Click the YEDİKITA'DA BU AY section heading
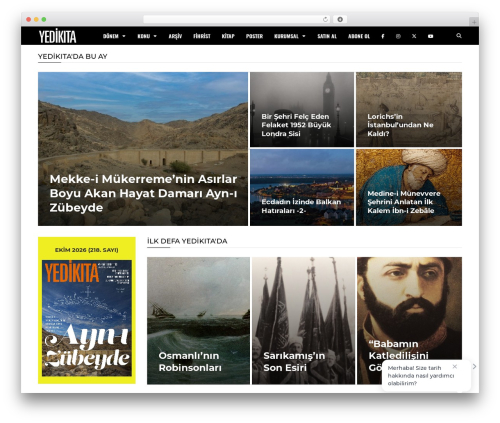 [73, 57]
